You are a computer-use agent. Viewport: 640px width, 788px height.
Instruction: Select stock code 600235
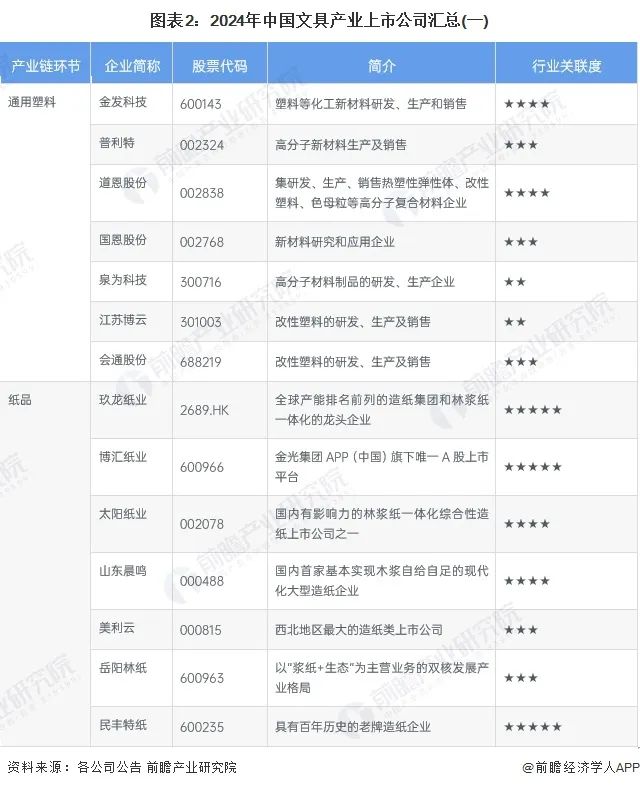(202, 727)
